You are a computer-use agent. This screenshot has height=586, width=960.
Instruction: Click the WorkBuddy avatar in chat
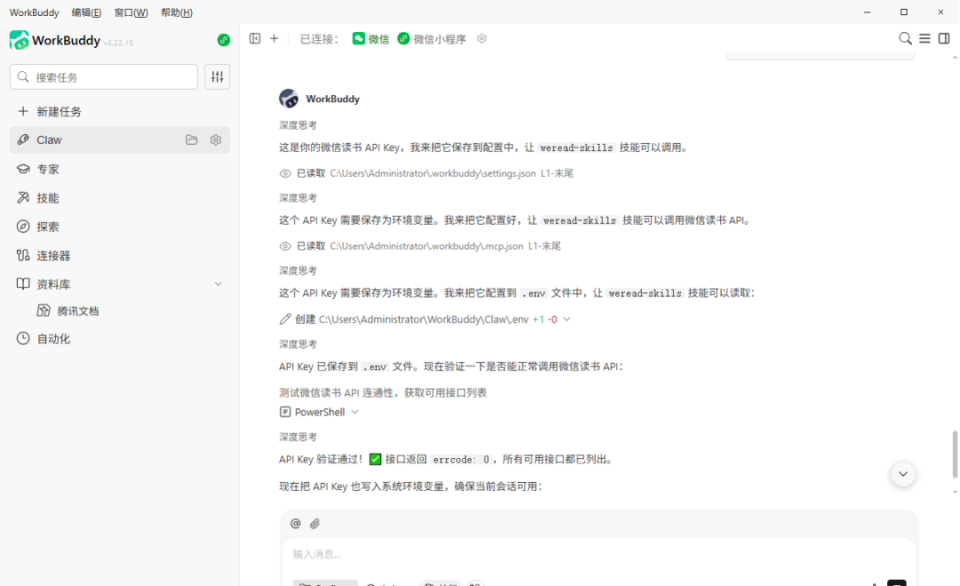tap(289, 99)
